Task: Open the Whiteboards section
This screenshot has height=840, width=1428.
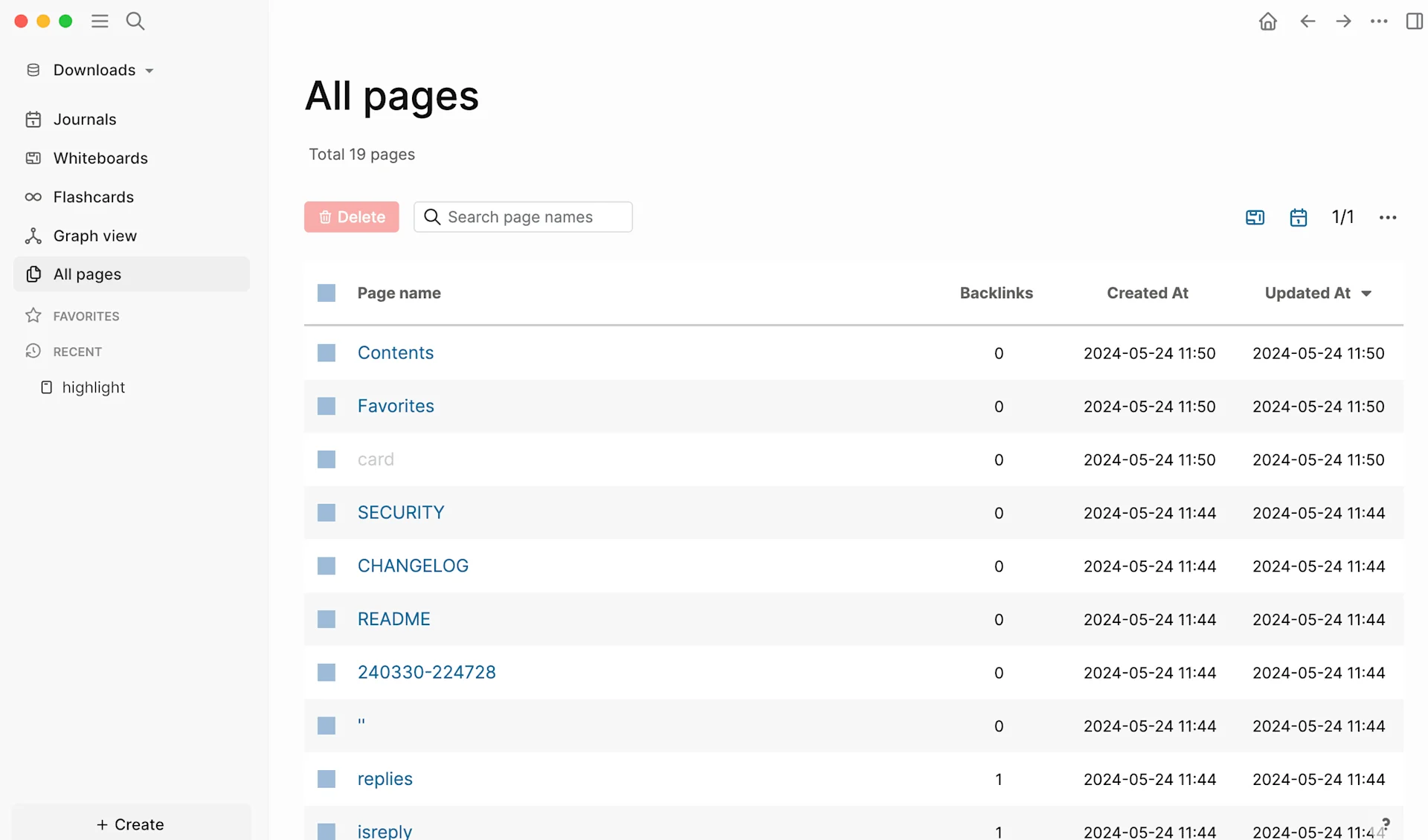Action: [100, 158]
